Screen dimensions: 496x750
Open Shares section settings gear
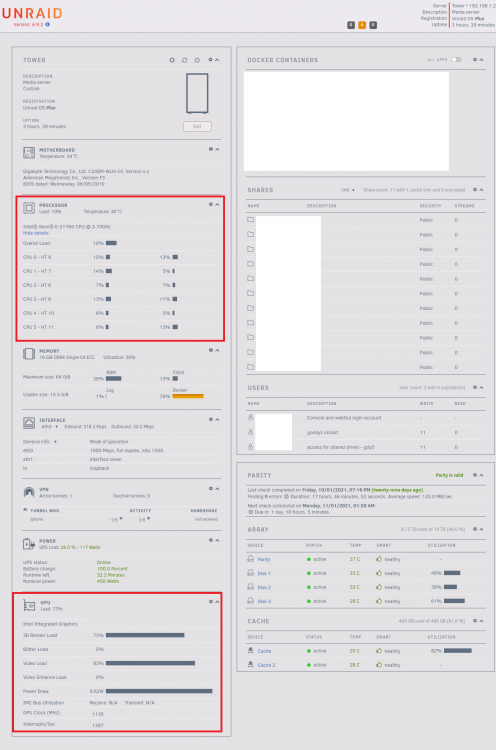(x=475, y=190)
